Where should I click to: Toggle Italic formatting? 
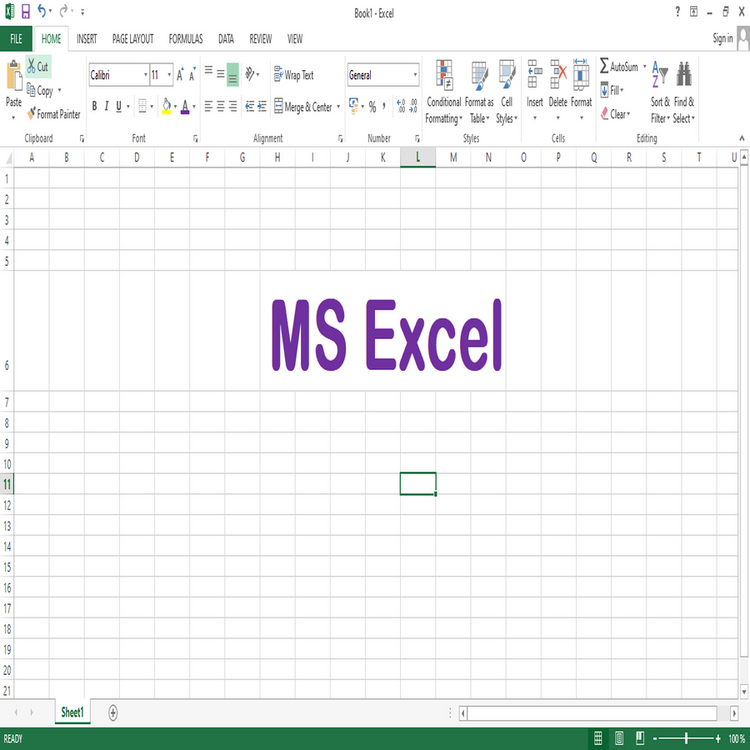107,106
